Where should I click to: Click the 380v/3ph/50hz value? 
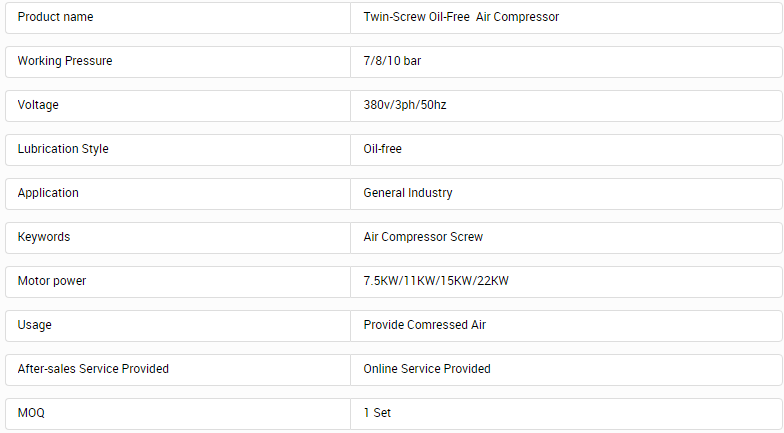pyautogui.click(x=404, y=105)
